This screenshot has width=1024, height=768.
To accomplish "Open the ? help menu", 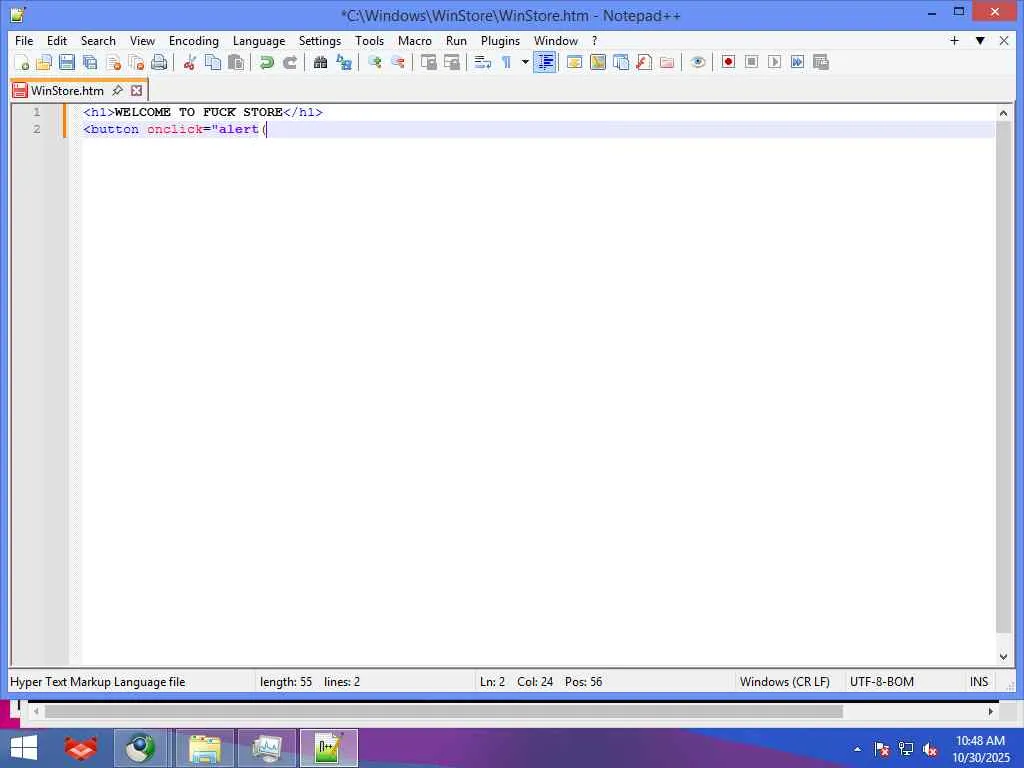I will (x=594, y=40).
